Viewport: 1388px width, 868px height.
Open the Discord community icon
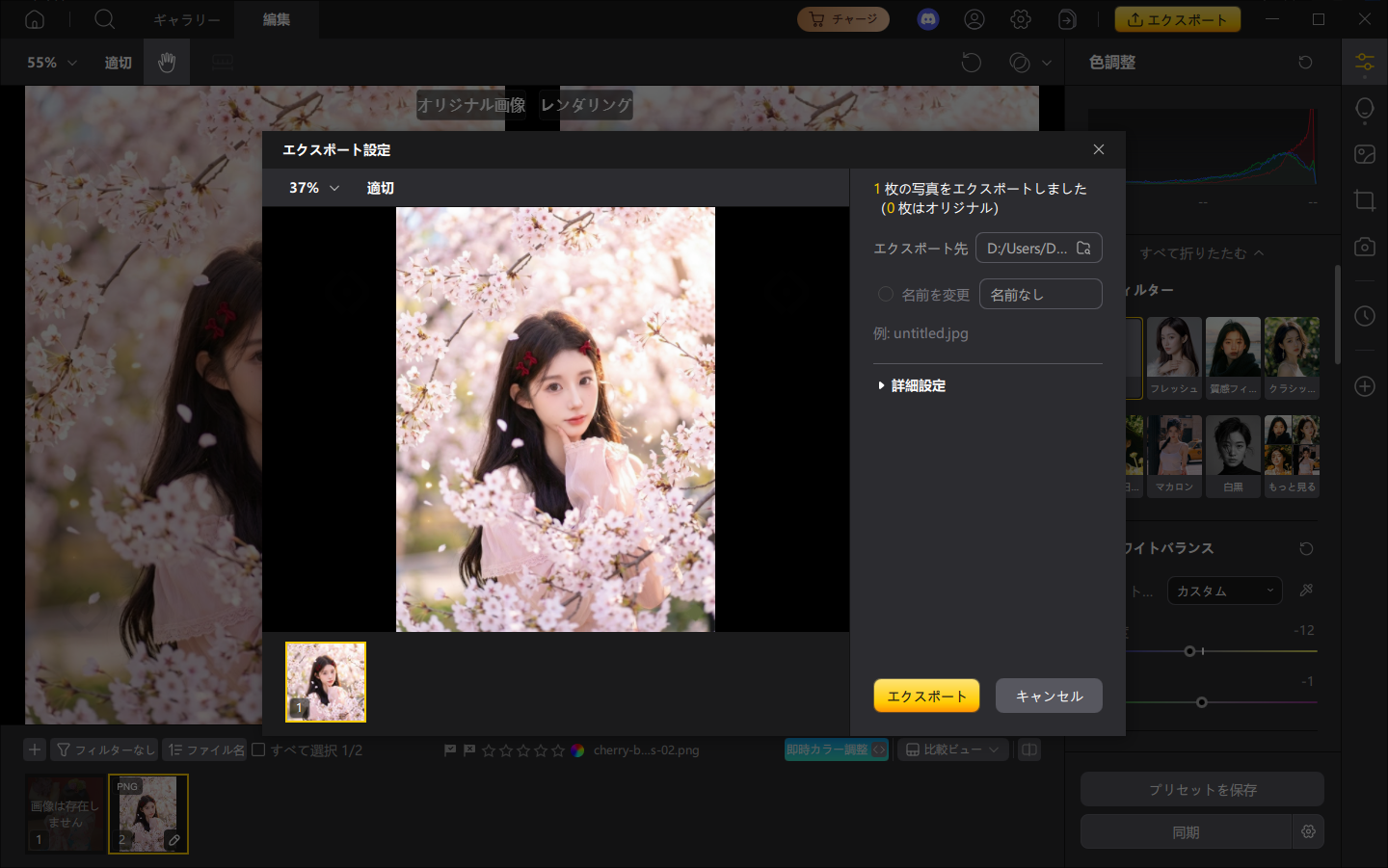point(927,18)
